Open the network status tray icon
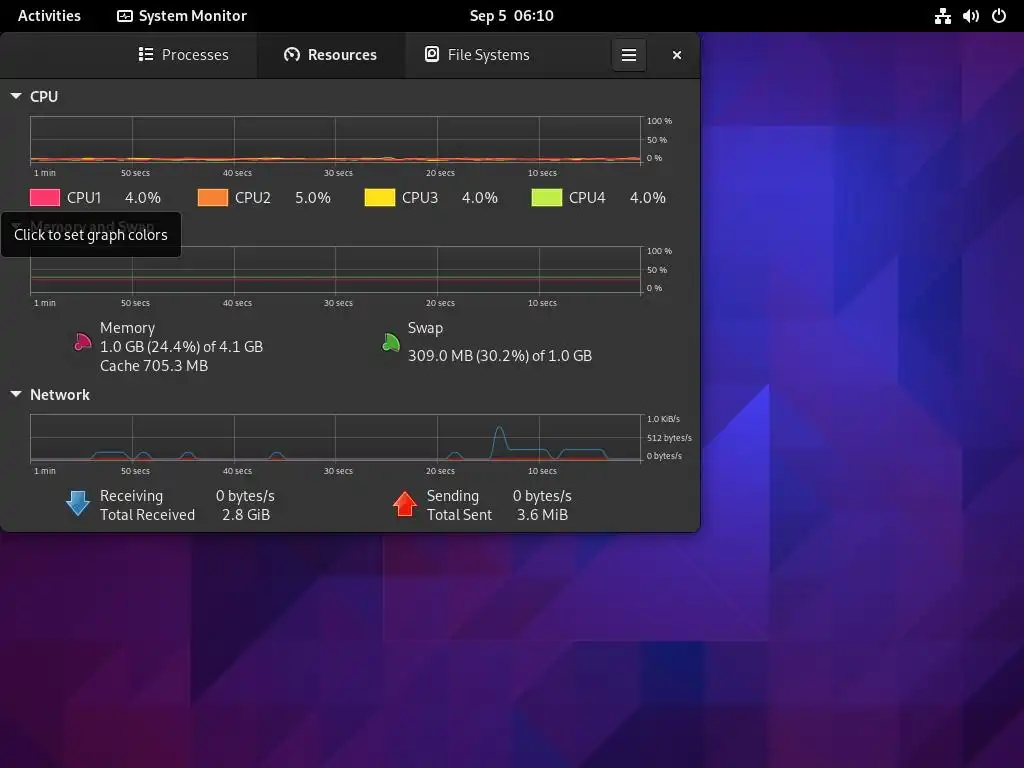The height and width of the screenshot is (768, 1024). tap(942, 16)
